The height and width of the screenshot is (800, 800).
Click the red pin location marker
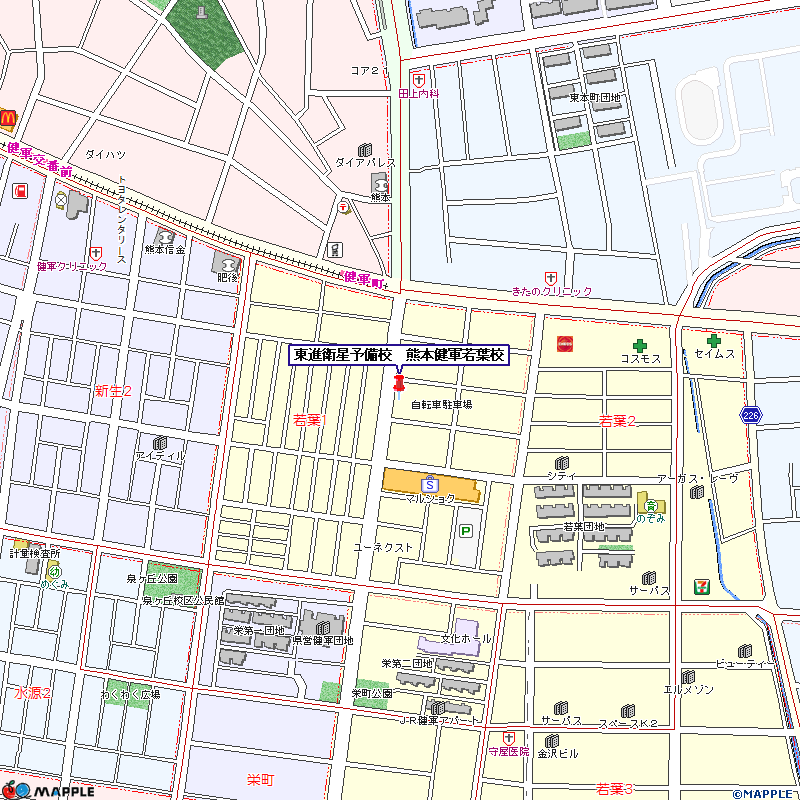tap(400, 384)
